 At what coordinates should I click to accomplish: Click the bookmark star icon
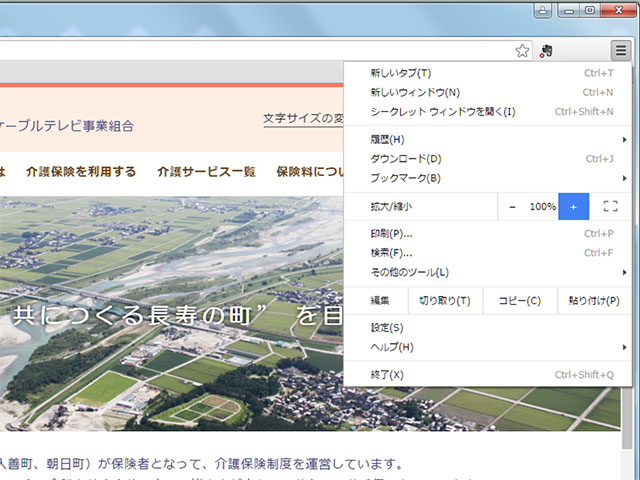click(x=522, y=51)
